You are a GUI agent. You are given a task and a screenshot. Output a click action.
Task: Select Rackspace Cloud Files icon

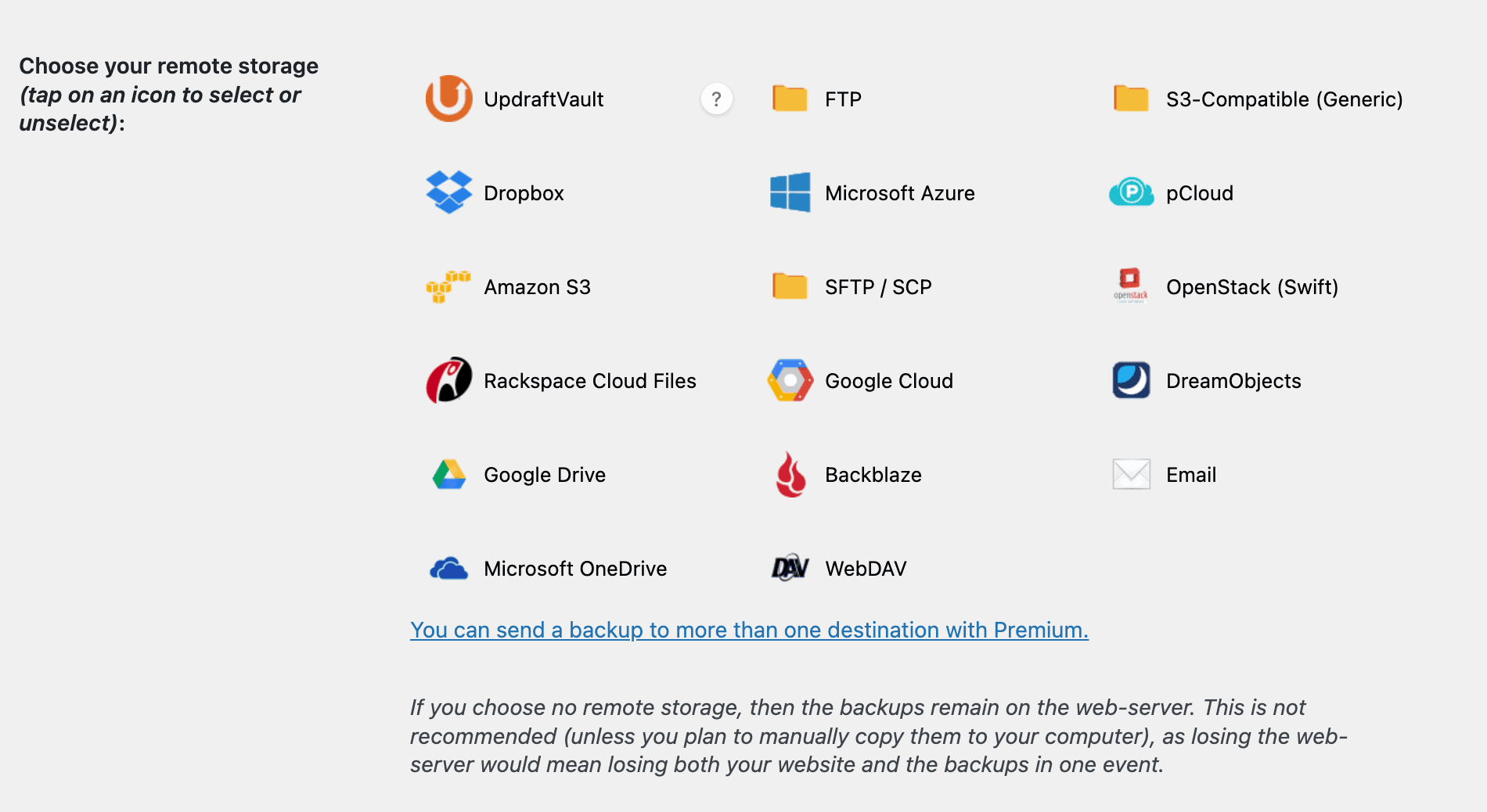coord(448,380)
